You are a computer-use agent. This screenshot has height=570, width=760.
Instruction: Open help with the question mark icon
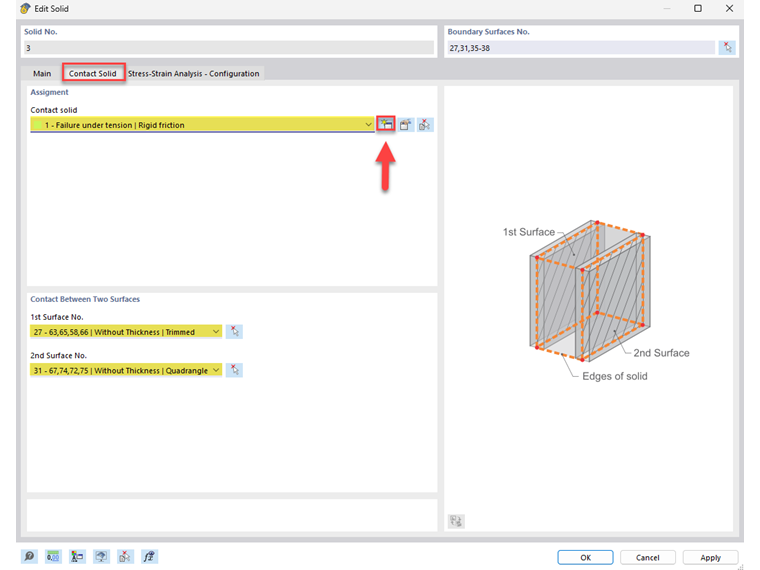coord(29,556)
